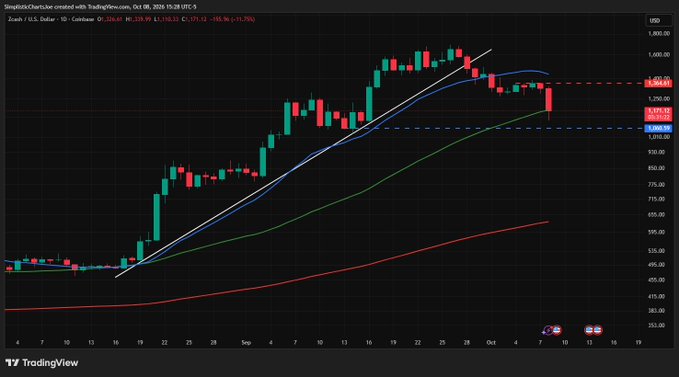Click the closing value C 1,171.12 in legend
The image size is (679, 377).
click(x=194, y=19)
